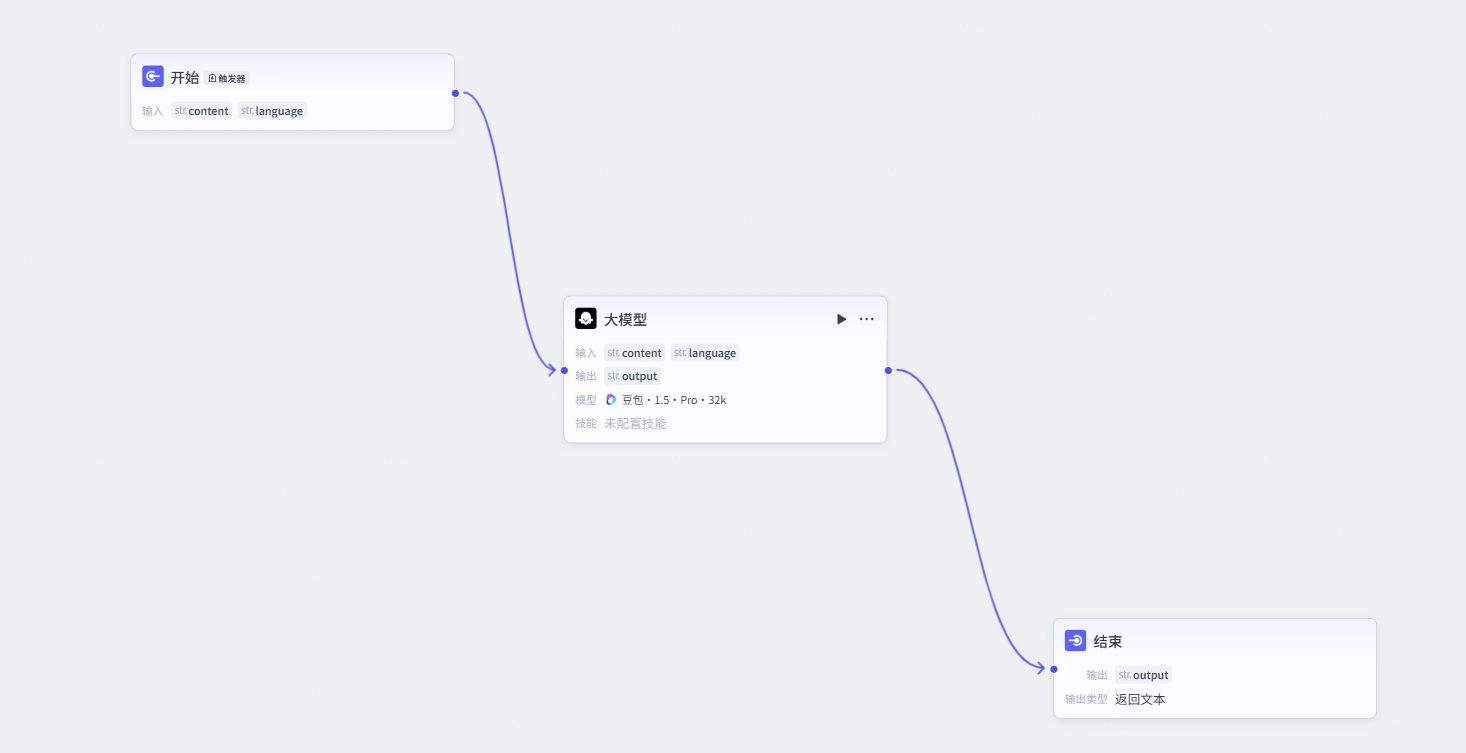
Task: Select the language tag in 大模型 inputs
Action: (x=705, y=352)
